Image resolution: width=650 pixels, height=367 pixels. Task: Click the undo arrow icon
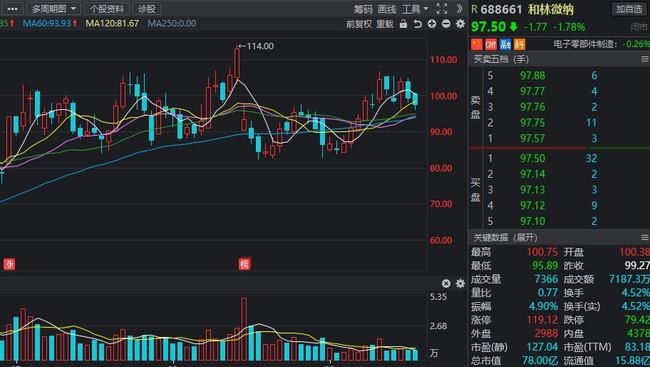tap(417, 24)
